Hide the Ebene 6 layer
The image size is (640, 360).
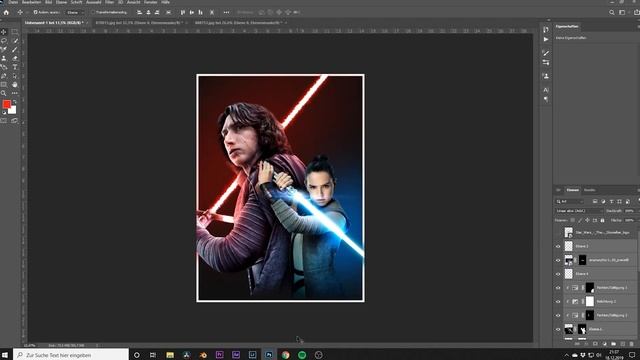[558, 329]
